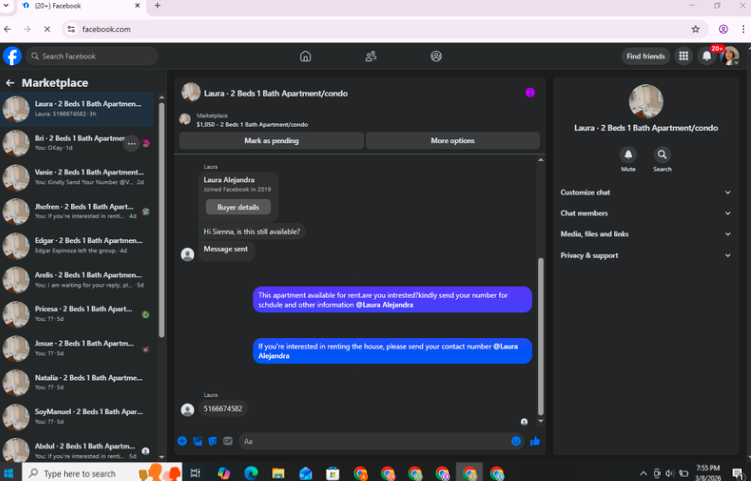
Task: Open Chrome three-dot menu
Action: 743,29
